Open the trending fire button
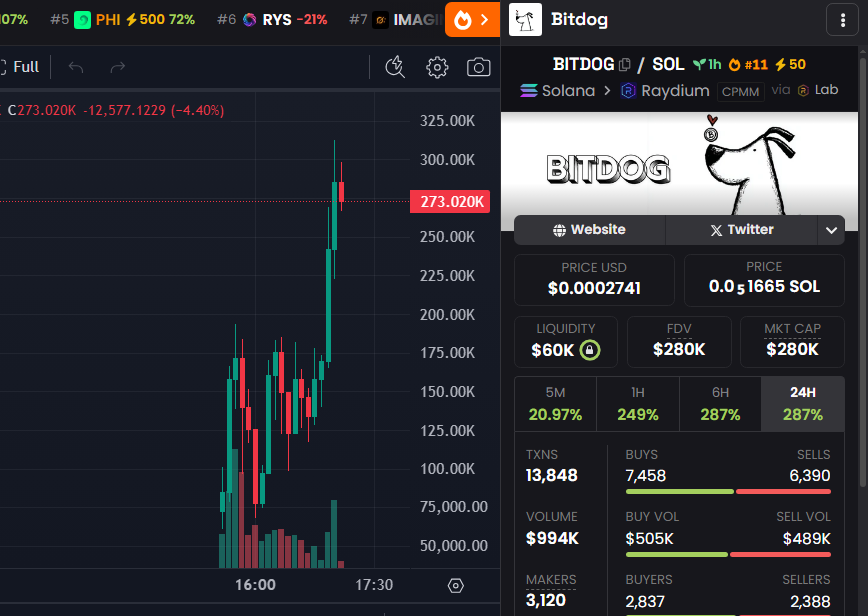Viewport: 868px width, 616px height. (472, 20)
